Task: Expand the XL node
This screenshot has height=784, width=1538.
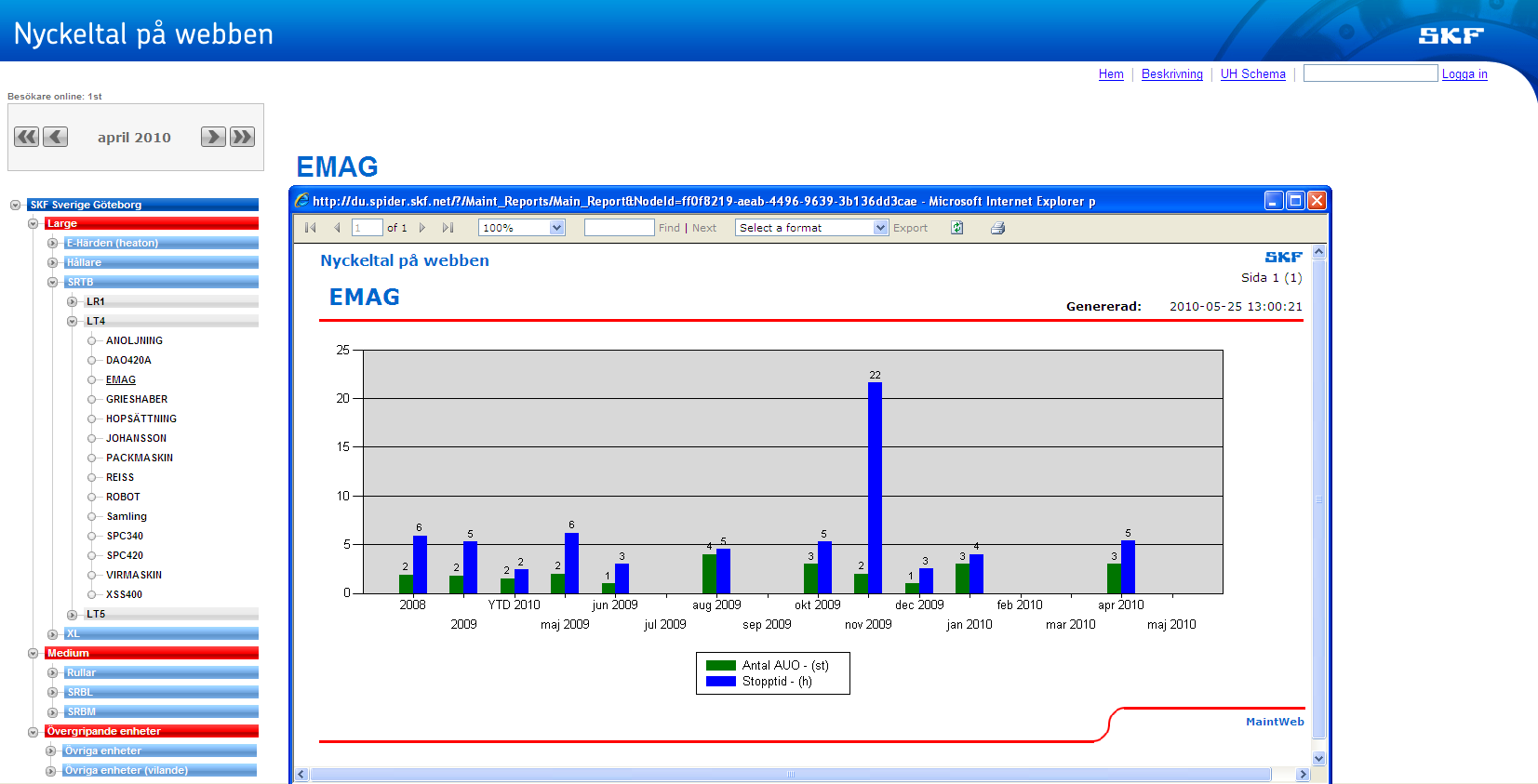Action: [x=52, y=634]
